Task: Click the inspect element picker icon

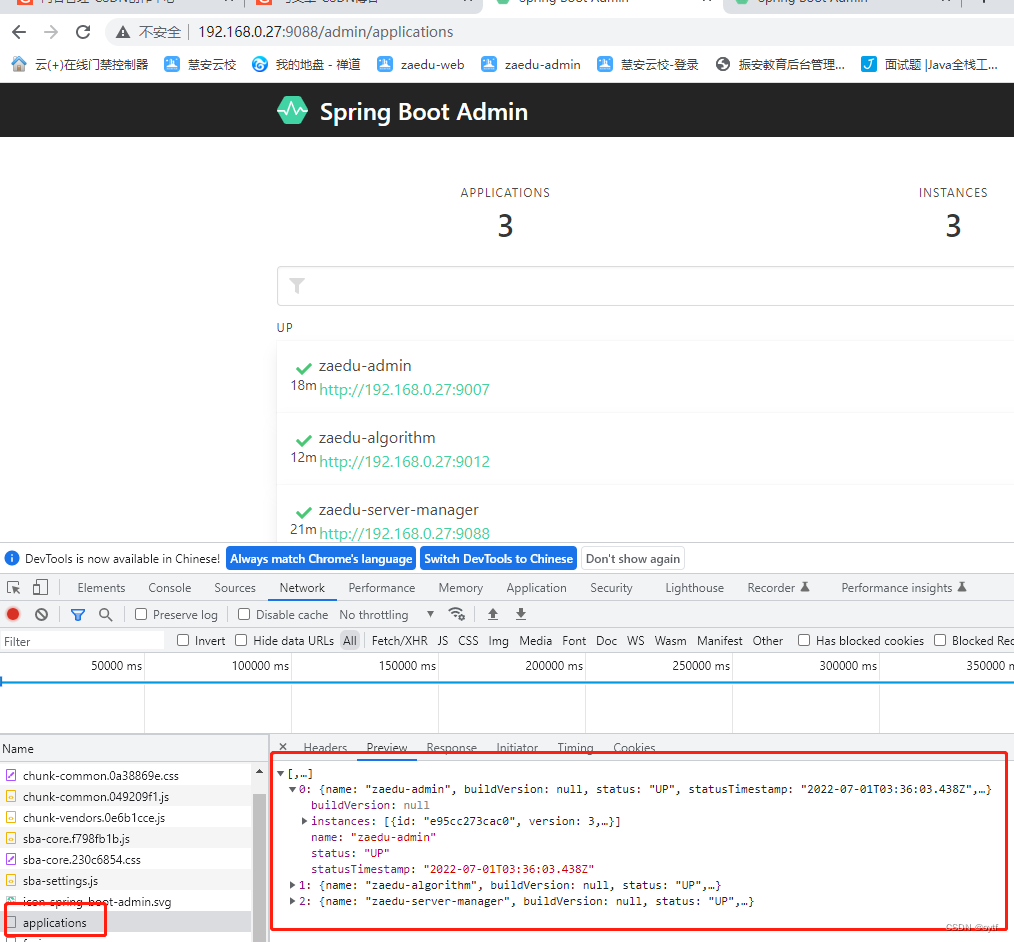Action: (14, 588)
